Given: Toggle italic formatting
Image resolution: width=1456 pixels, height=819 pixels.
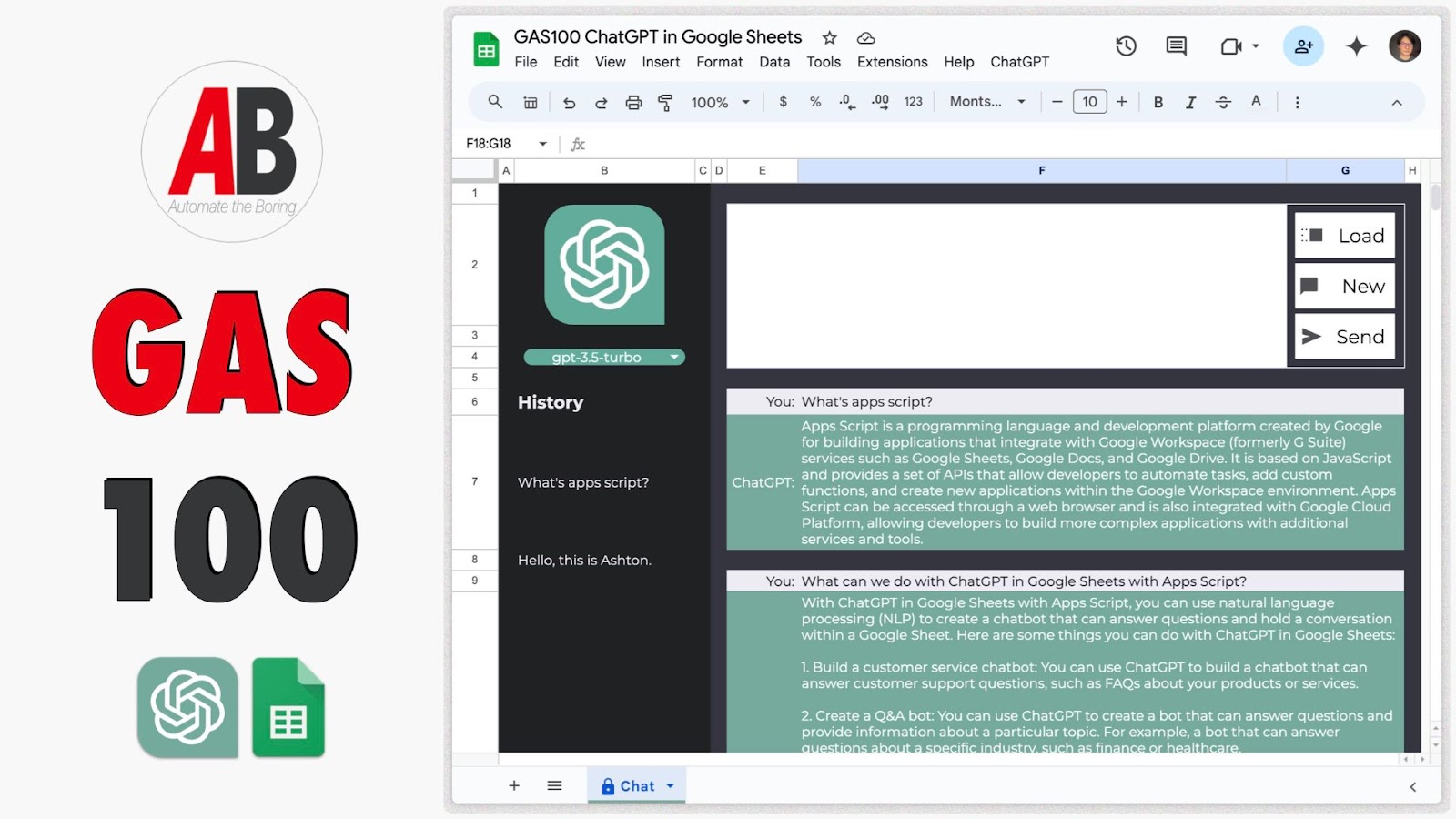Looking at the screenshot, I should point(1190,102).
